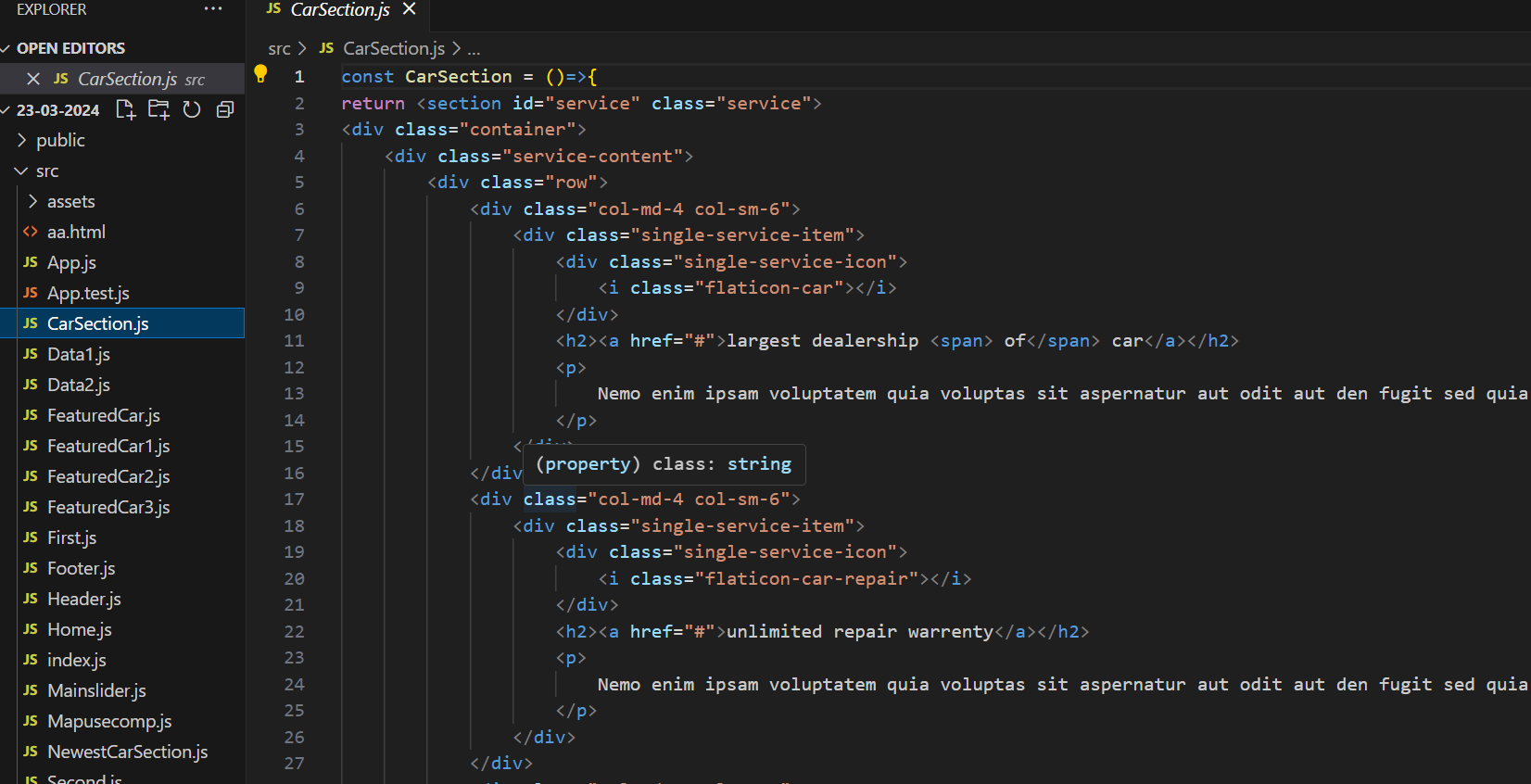Open aa.html from the file tree
This screenshot has width=1531, height=784.
click(76, 232)
